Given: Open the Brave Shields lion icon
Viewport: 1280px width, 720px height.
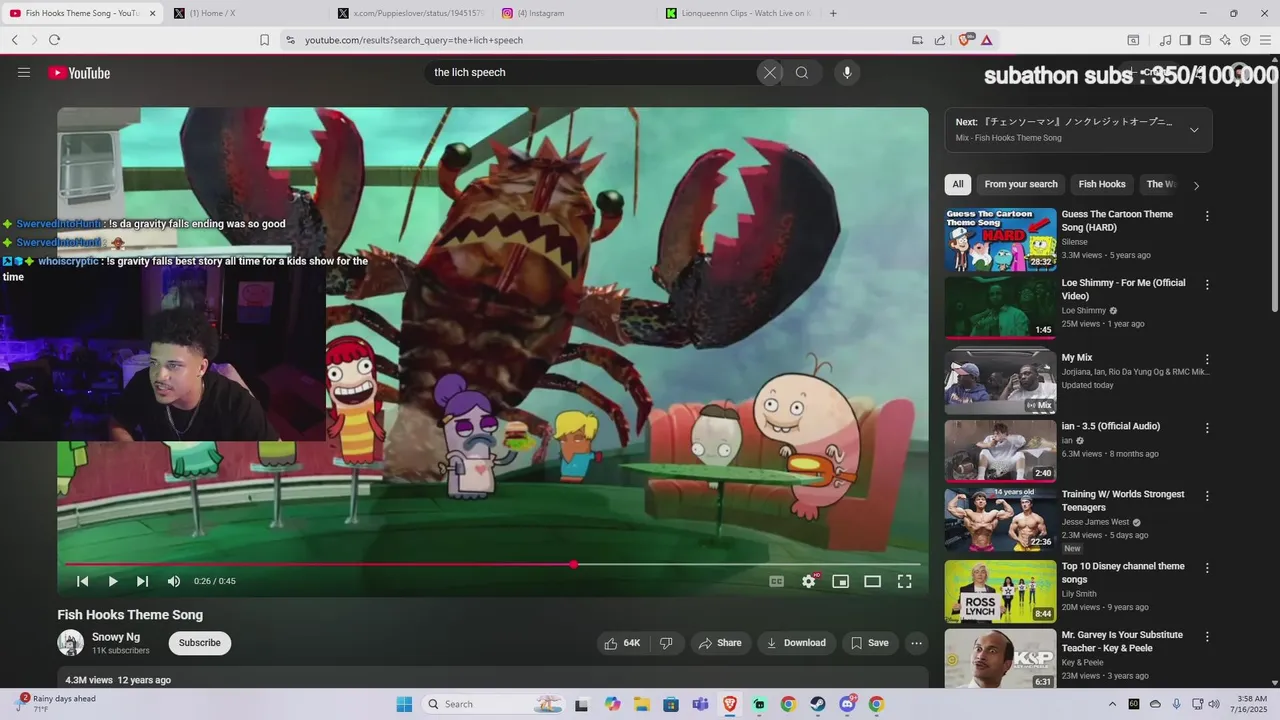Looking at the screenshot, I should pos(966,40).
